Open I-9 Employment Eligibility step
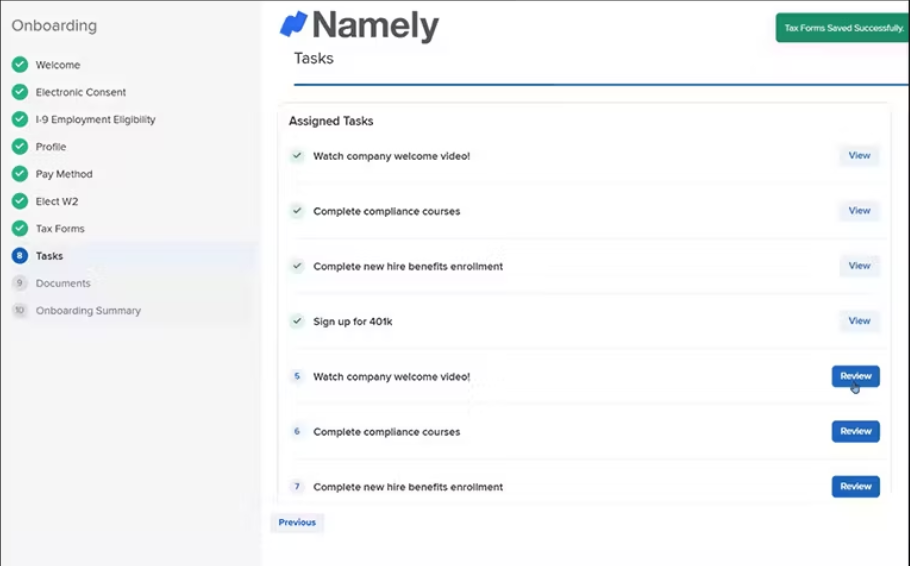 (x=95, y=120)
